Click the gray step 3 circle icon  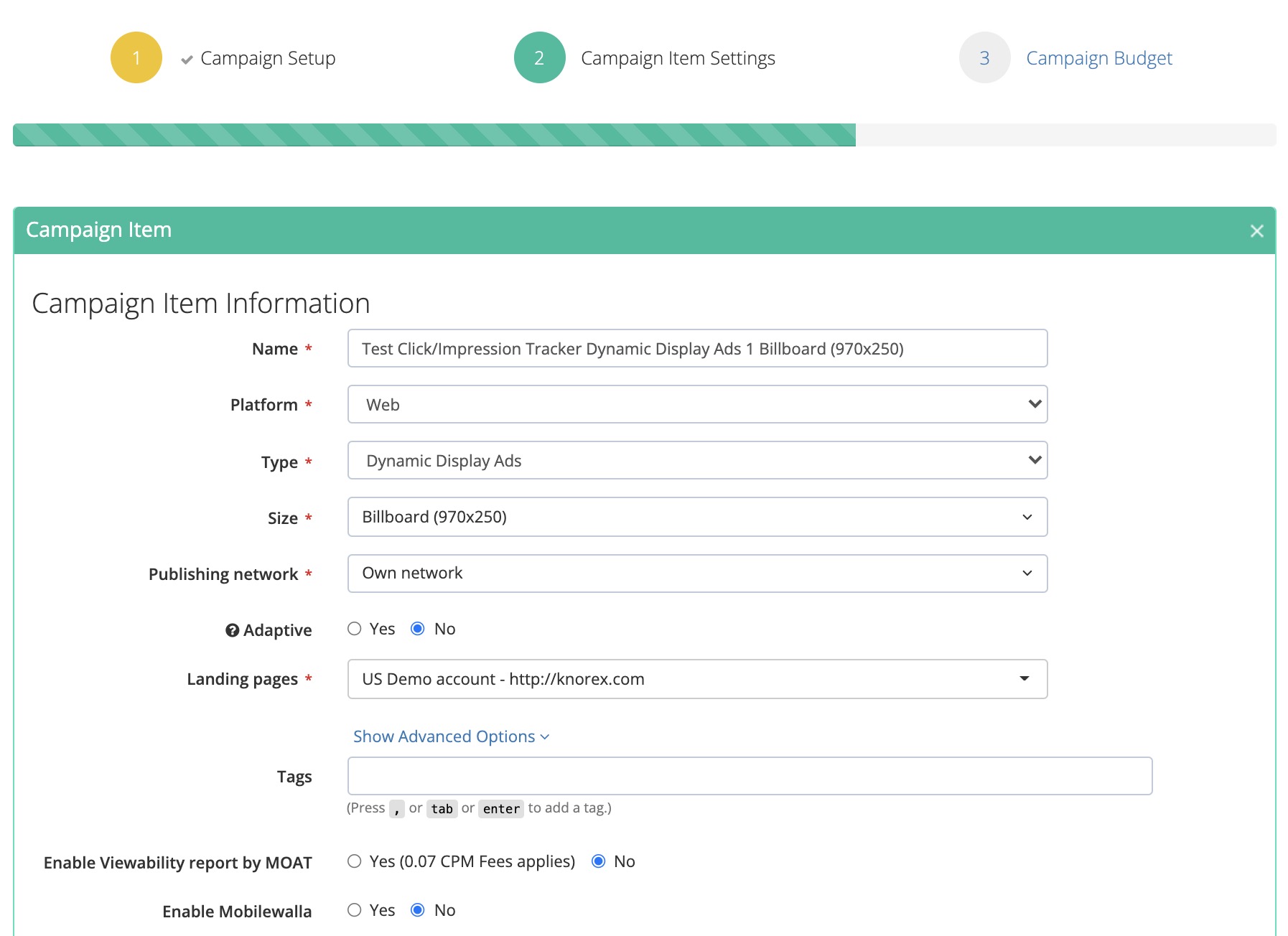pyautogui.click(x=984, y=57)
